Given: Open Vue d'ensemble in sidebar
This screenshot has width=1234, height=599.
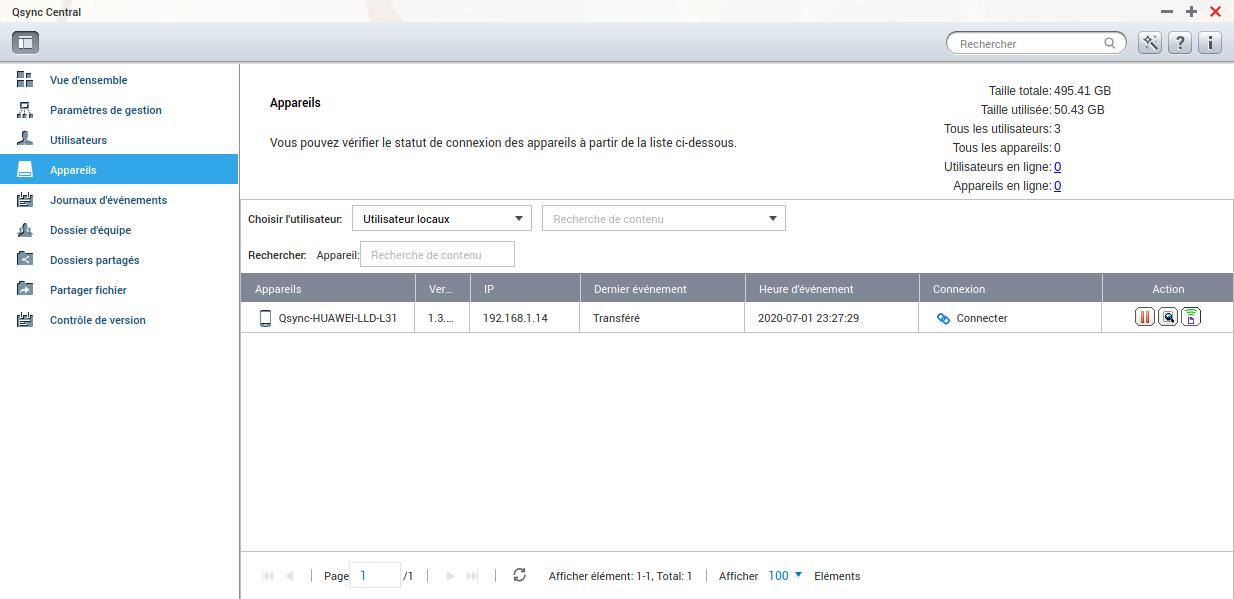Looking at the screenshot, I should pos(88,80).
